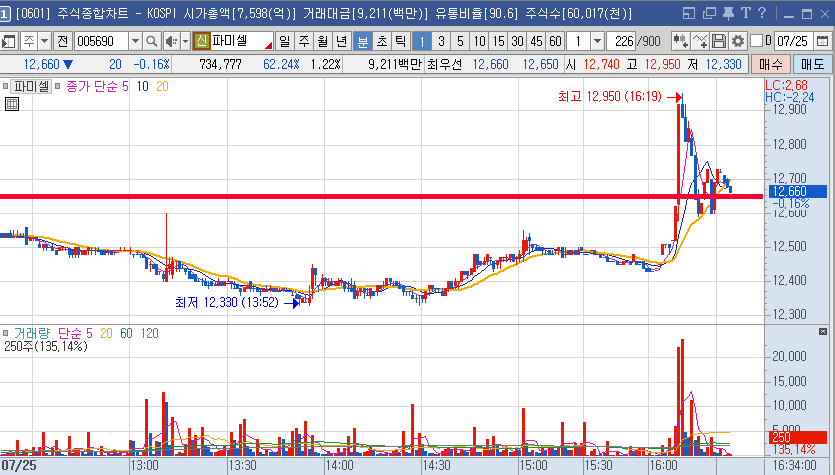Open chart settings gear icon
Viewport: 835px width, 475px height.
(738, 41)
